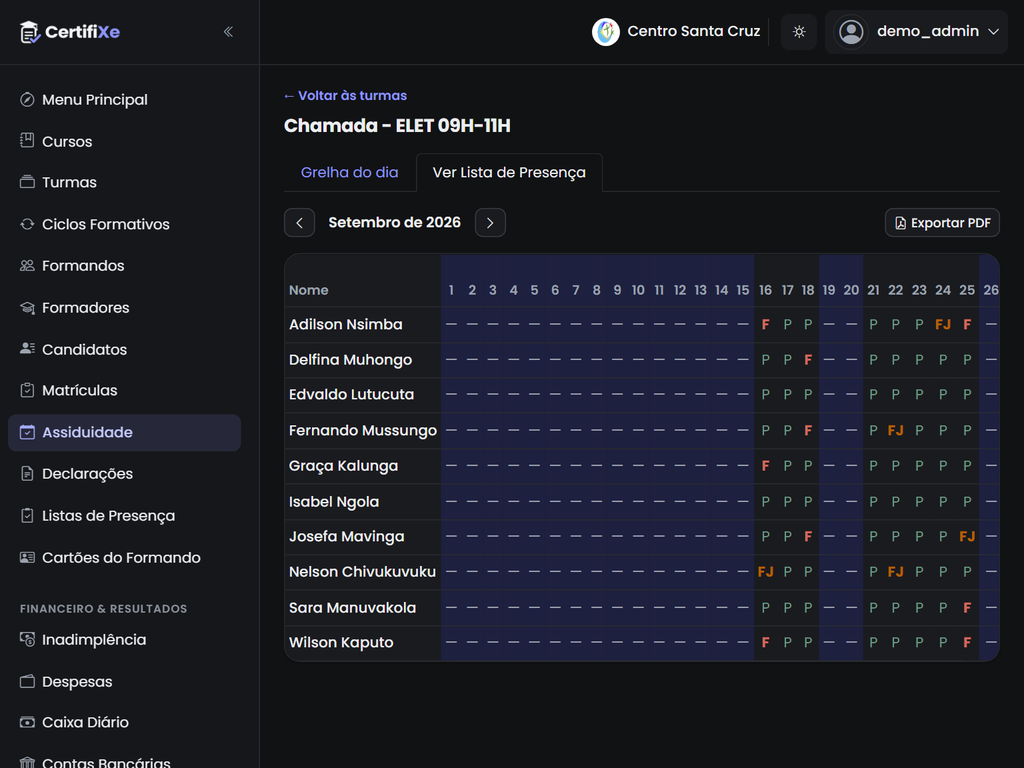Select the Candidatos icon in sidebar

tap(27, 349)
